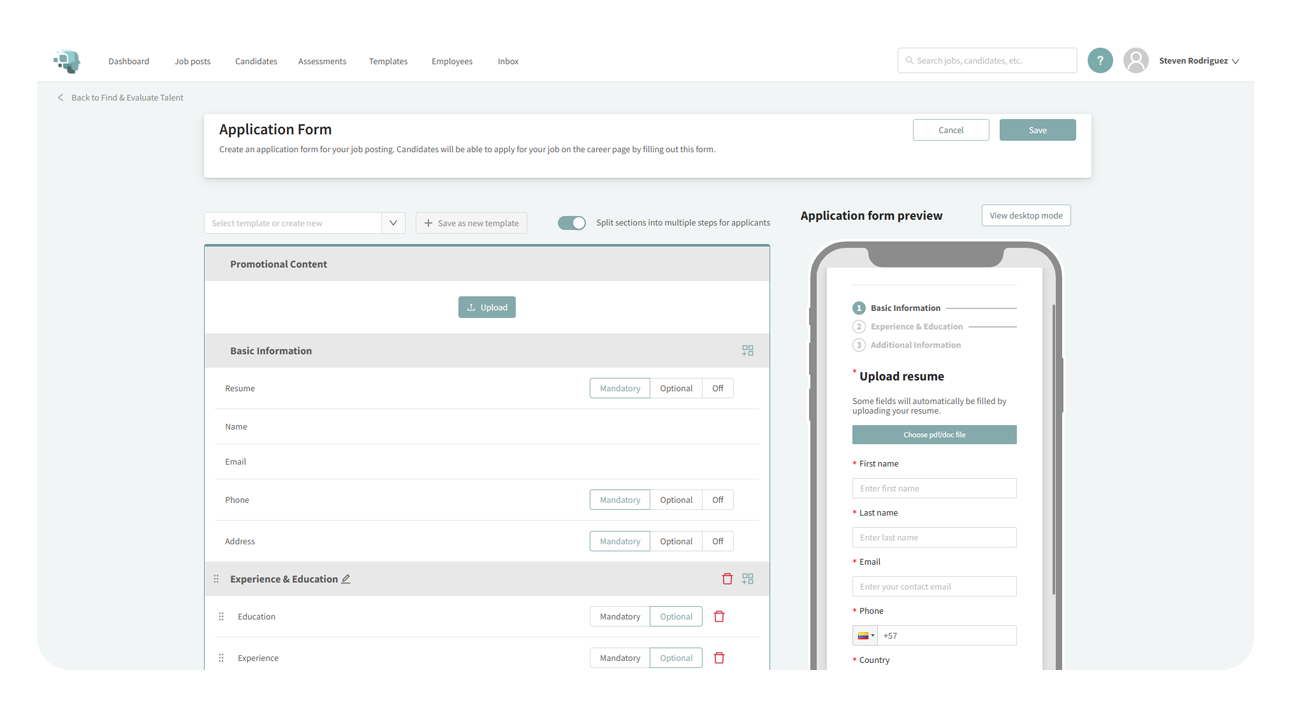This screenshot has width=1297, height=725.
Task: Open Steven Rodriguez account menu
Action: tap(1198, 61)
